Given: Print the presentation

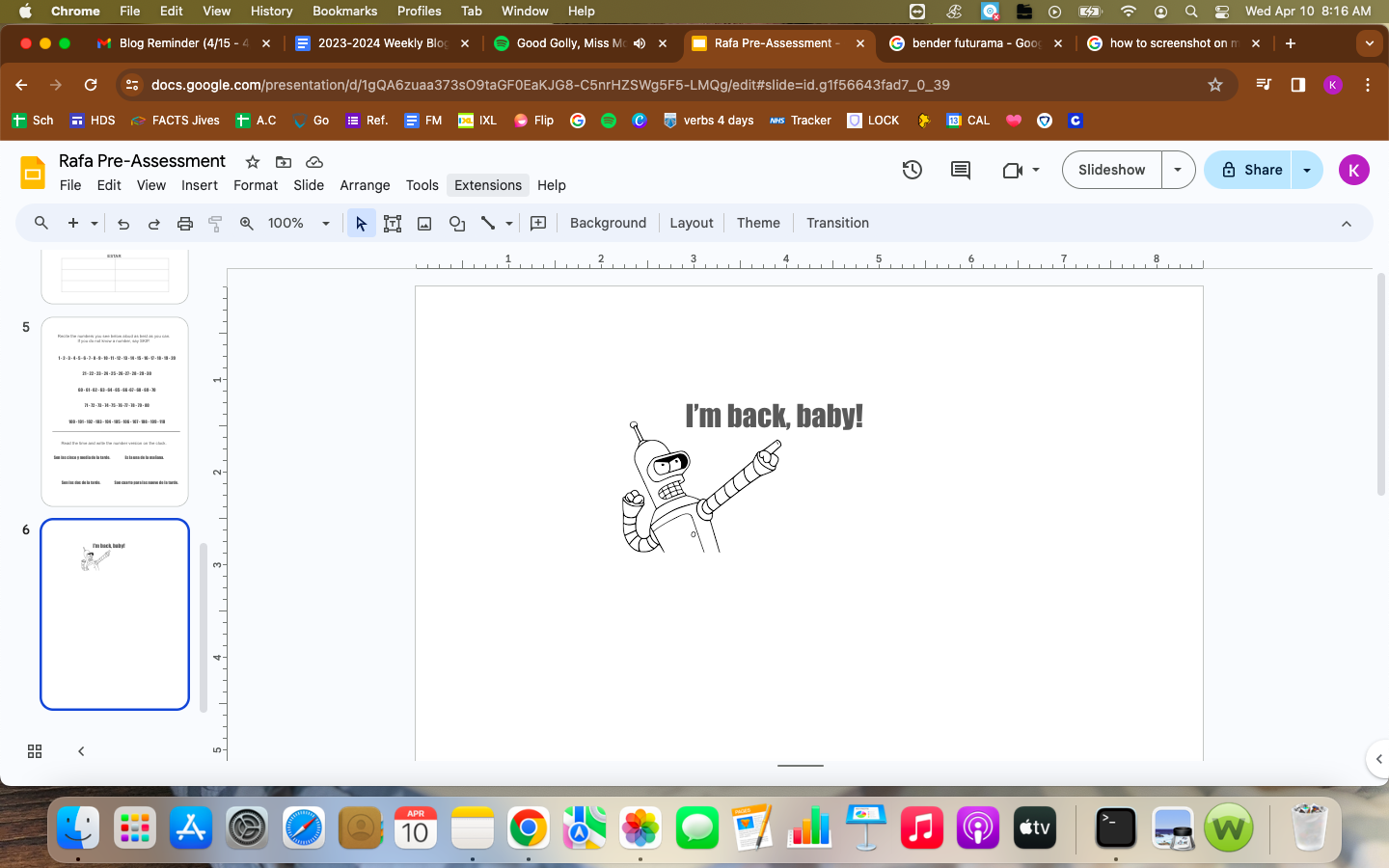Looking at the screenshot, I should pyautogui.click(x=185, y=223).
